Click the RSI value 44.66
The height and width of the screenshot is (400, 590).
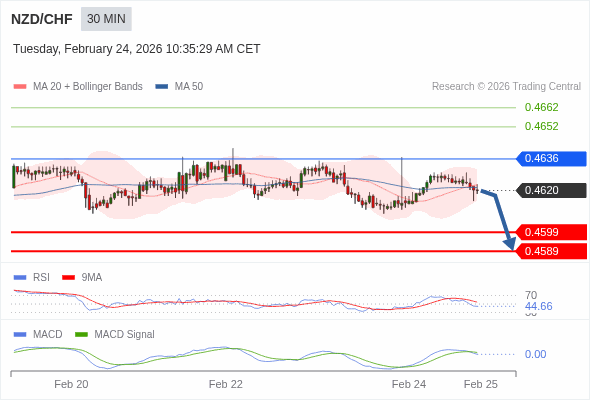[x=538, y=306]
